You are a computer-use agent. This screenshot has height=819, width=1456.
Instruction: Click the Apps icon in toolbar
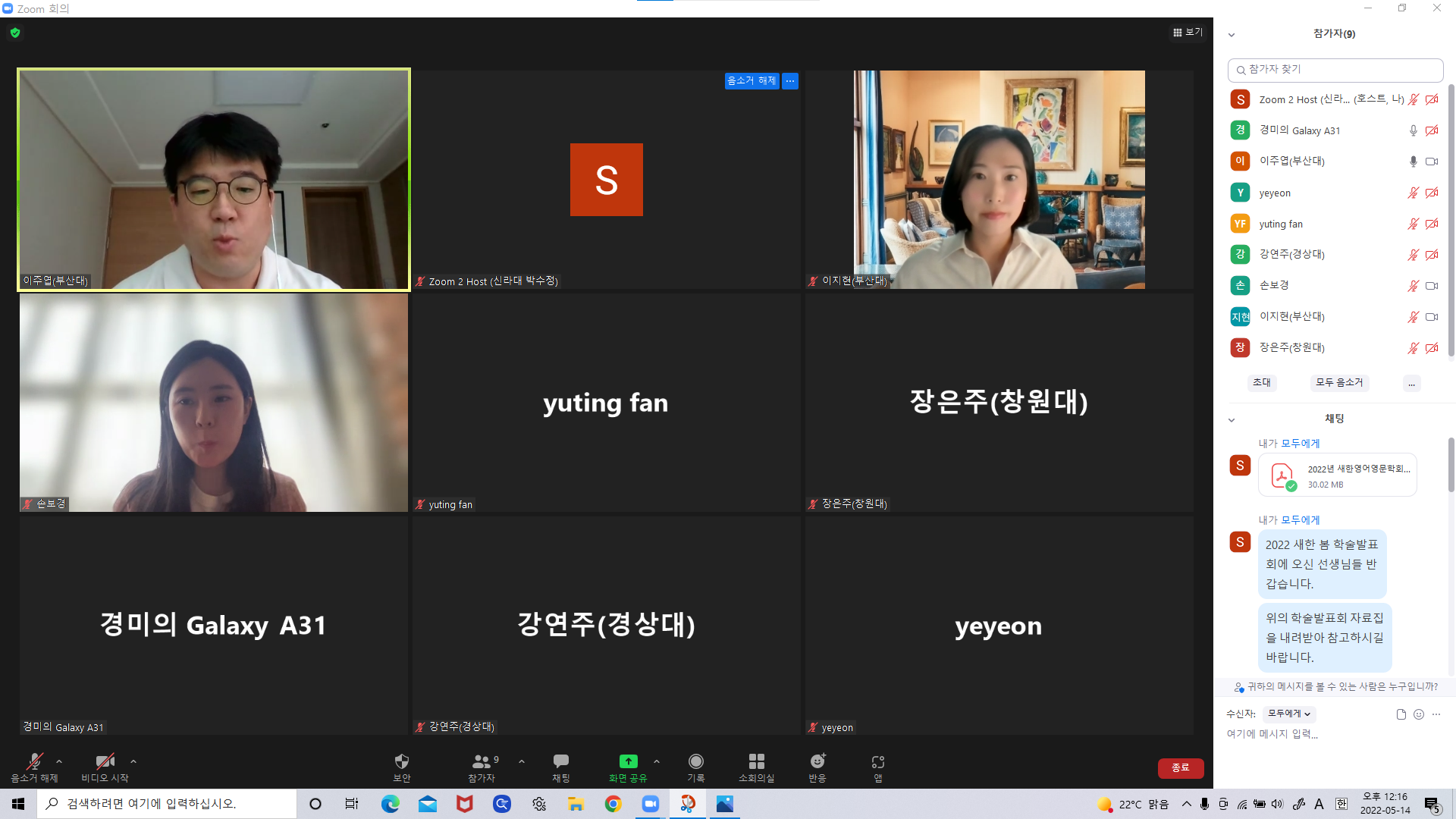878,761
